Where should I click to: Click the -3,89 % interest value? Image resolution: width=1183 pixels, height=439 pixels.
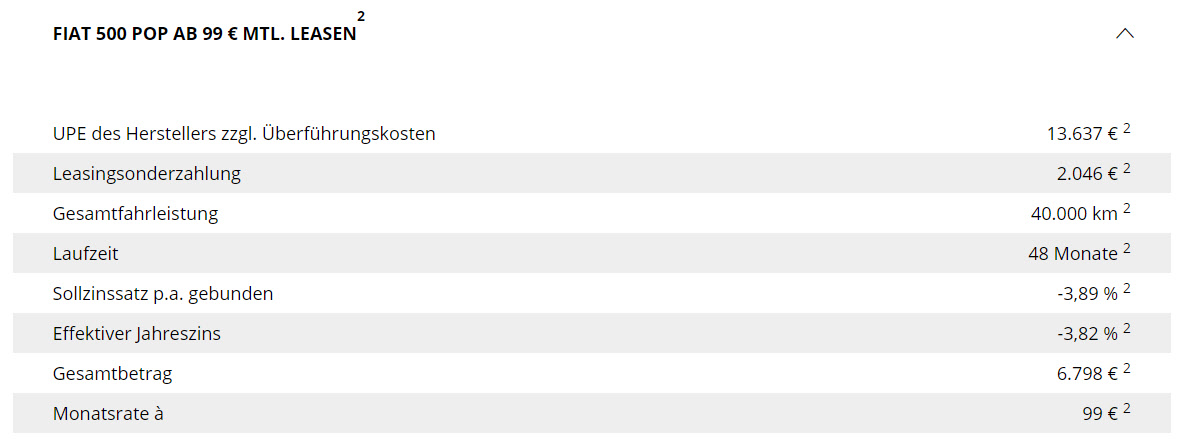1087,294
